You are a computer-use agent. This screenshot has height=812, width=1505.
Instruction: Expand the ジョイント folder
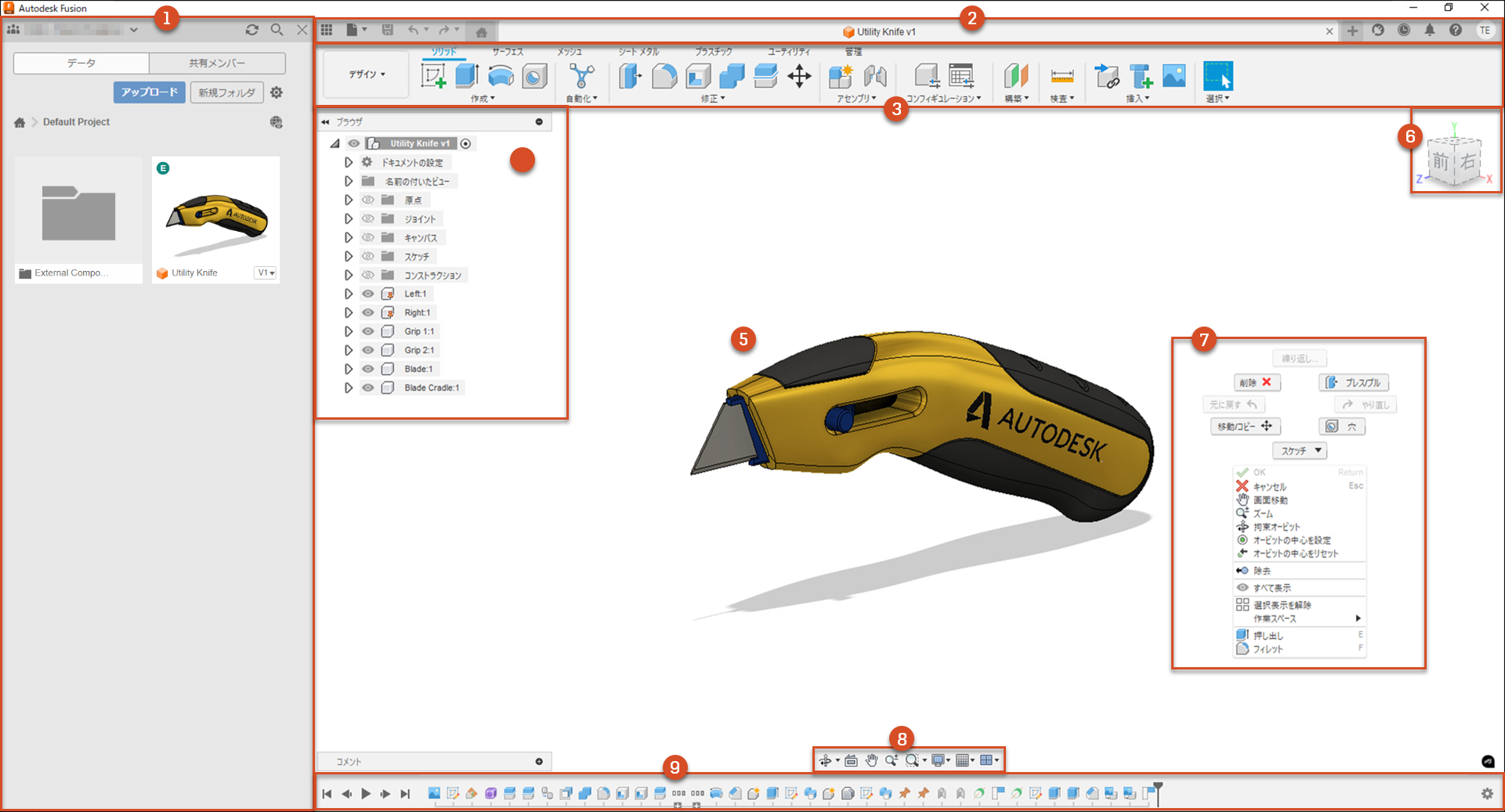pos(349,218)
